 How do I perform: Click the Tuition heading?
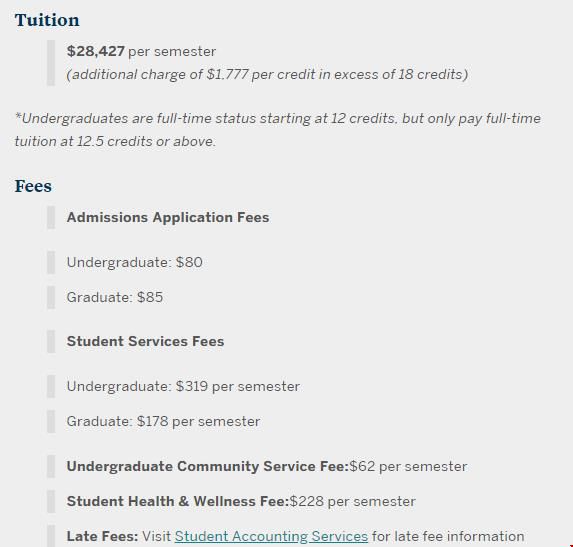pyautogui.click(x=47, y=20)
